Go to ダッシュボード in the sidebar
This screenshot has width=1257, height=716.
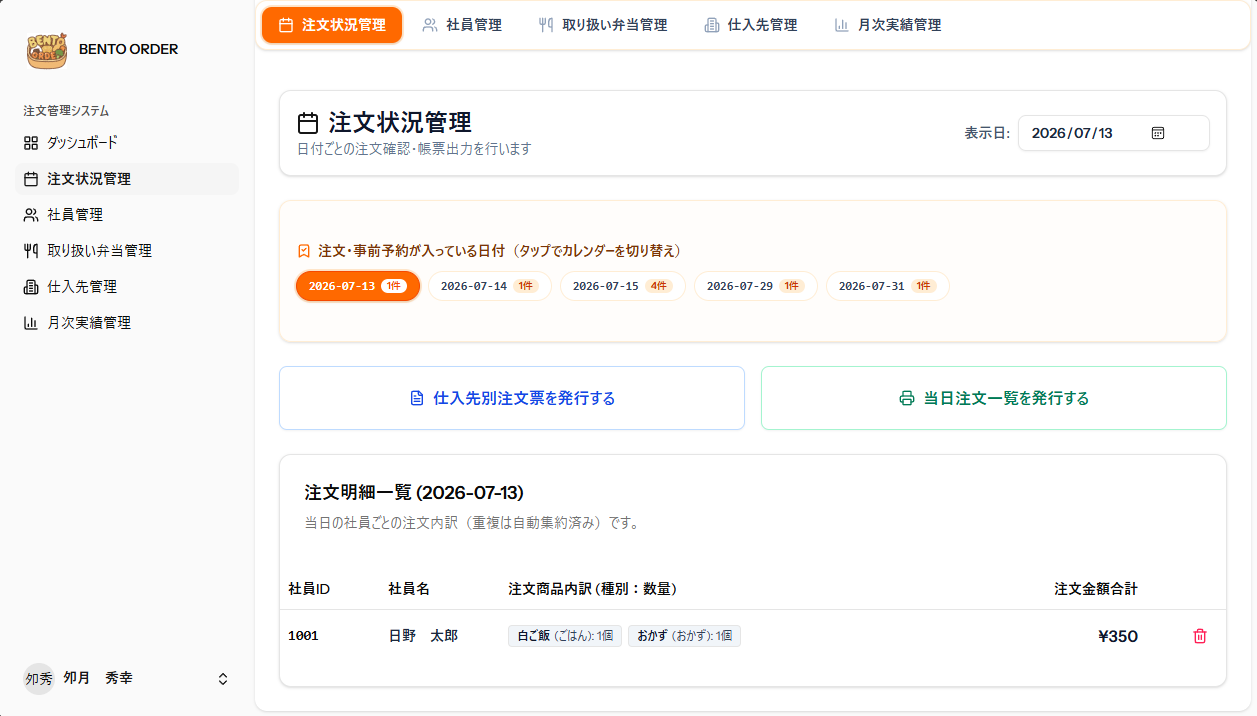pyautogui.click(x=127, y=143)
